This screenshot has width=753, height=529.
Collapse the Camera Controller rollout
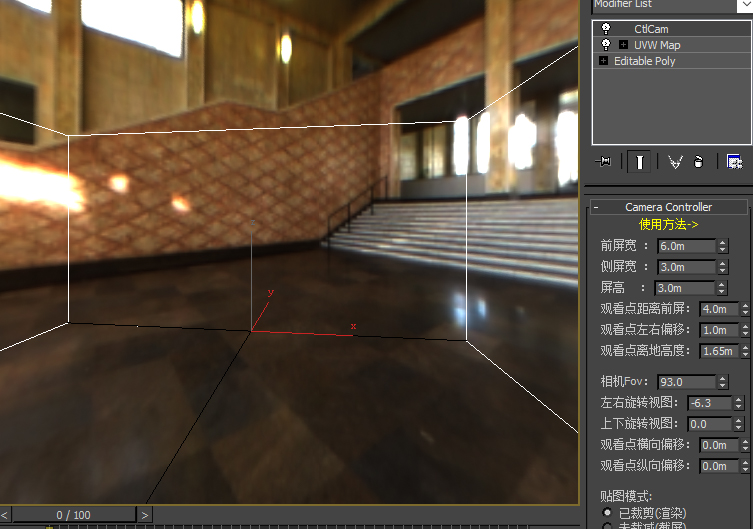tap(597, 207)
